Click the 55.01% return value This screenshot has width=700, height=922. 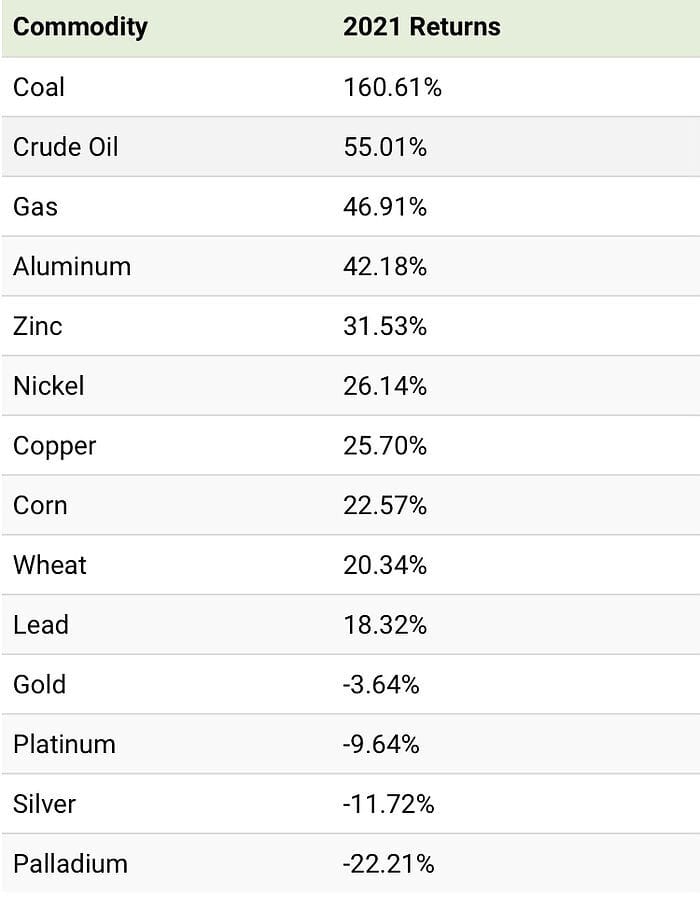click(385, 147)
